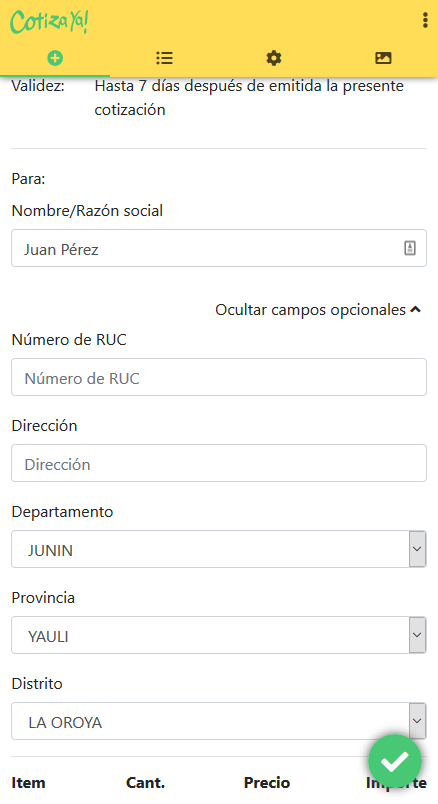Click the Validez text about 7 días
Viewport: 438px width, 804px height.
249,97
